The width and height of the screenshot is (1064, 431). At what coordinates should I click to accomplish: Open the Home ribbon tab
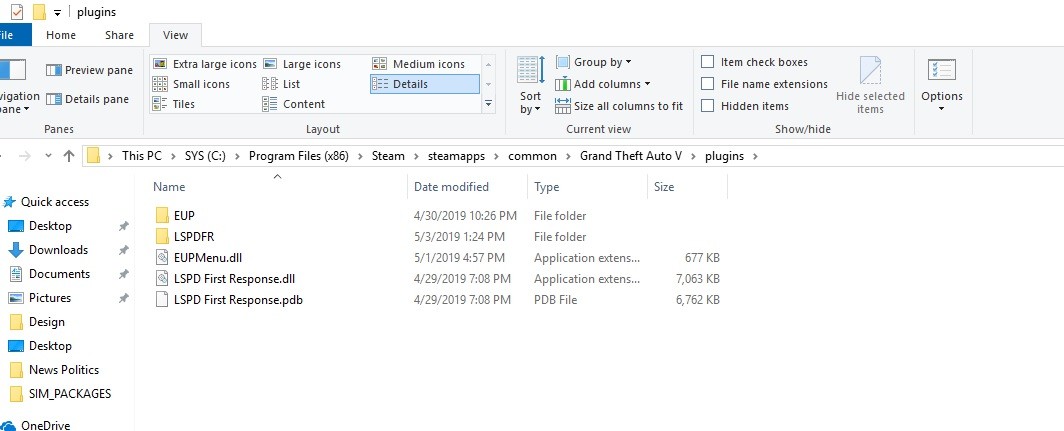(x=61, y=35)
